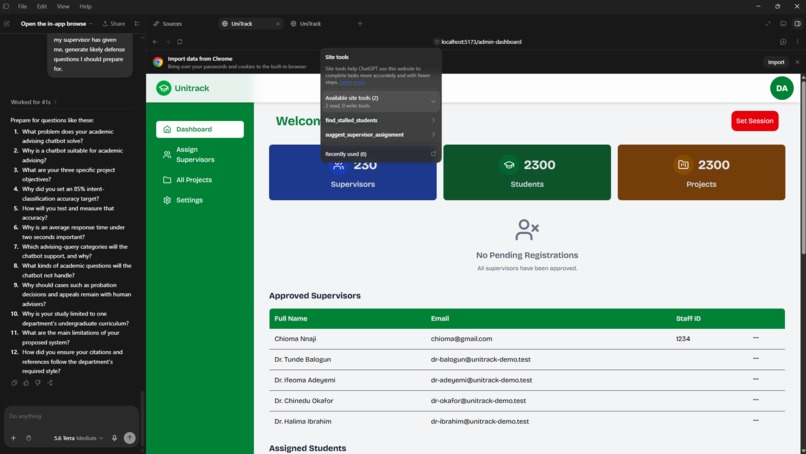The image size is (806, 454).
Task: Click email chioma@gmail.com
Action: click(461, 339)
